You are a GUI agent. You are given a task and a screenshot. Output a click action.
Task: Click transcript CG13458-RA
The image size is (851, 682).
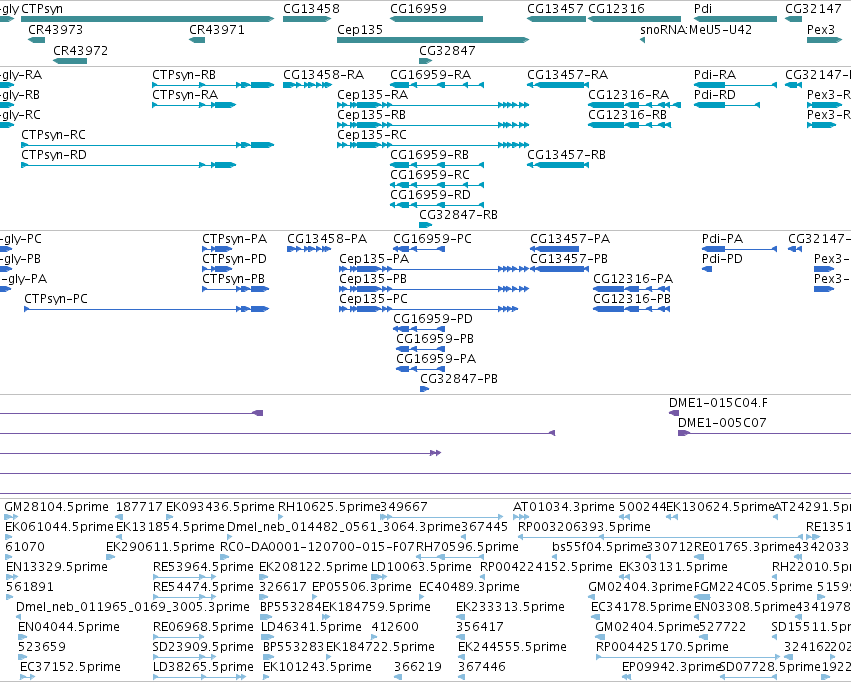(x=323, y=75)
